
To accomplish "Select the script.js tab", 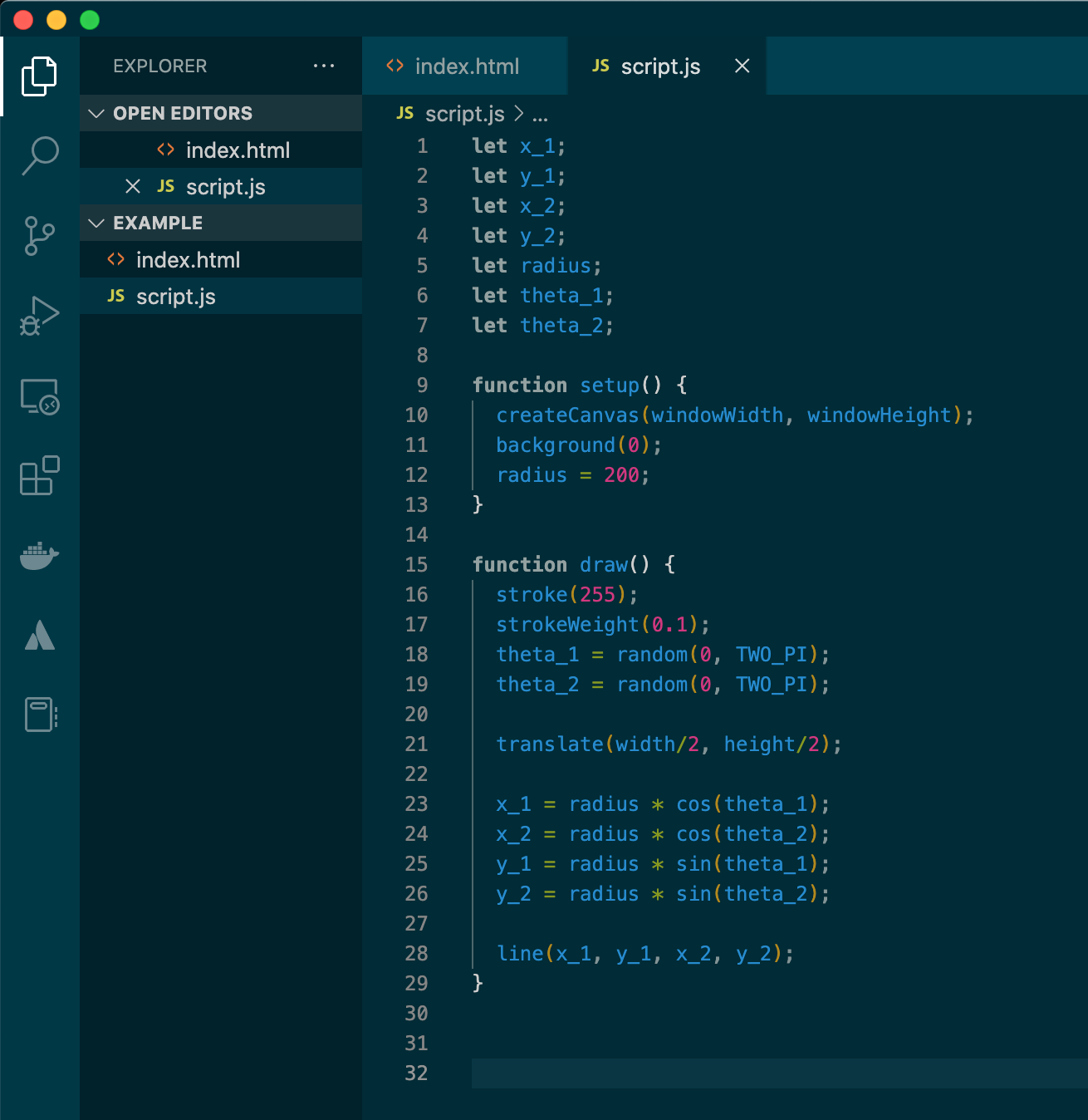I will click(x=660, y=66).
